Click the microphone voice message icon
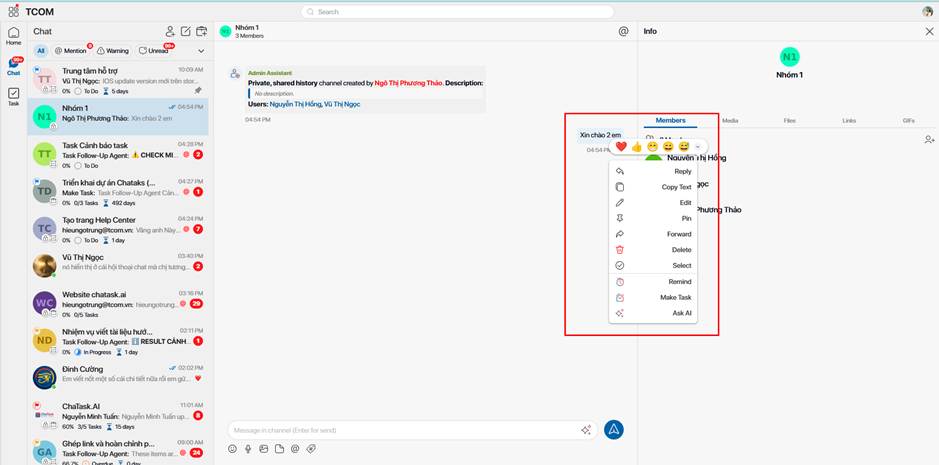The image size is (939, 465). (248, 448)
